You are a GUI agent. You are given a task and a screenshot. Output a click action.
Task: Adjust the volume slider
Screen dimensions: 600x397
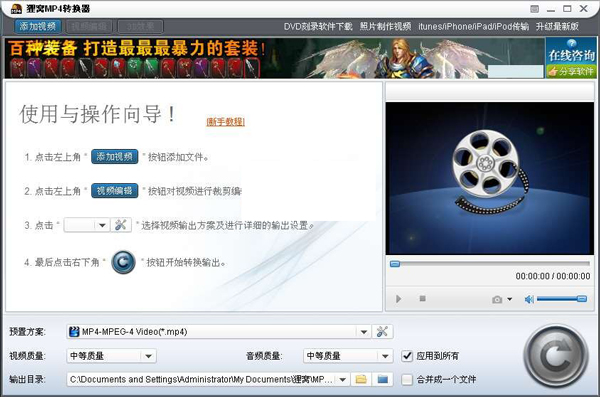coord(562,299)
